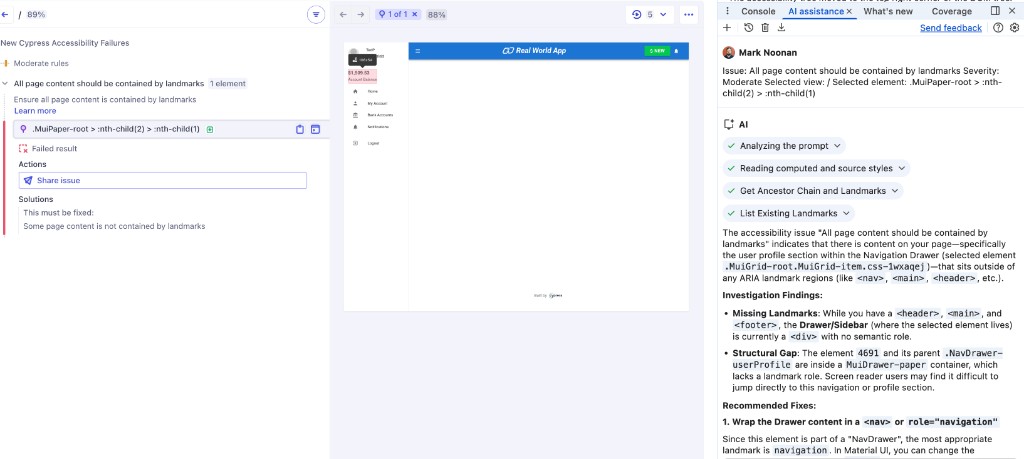
Task: Click the green NEW button in app header
Action: (x=656, y=51)
